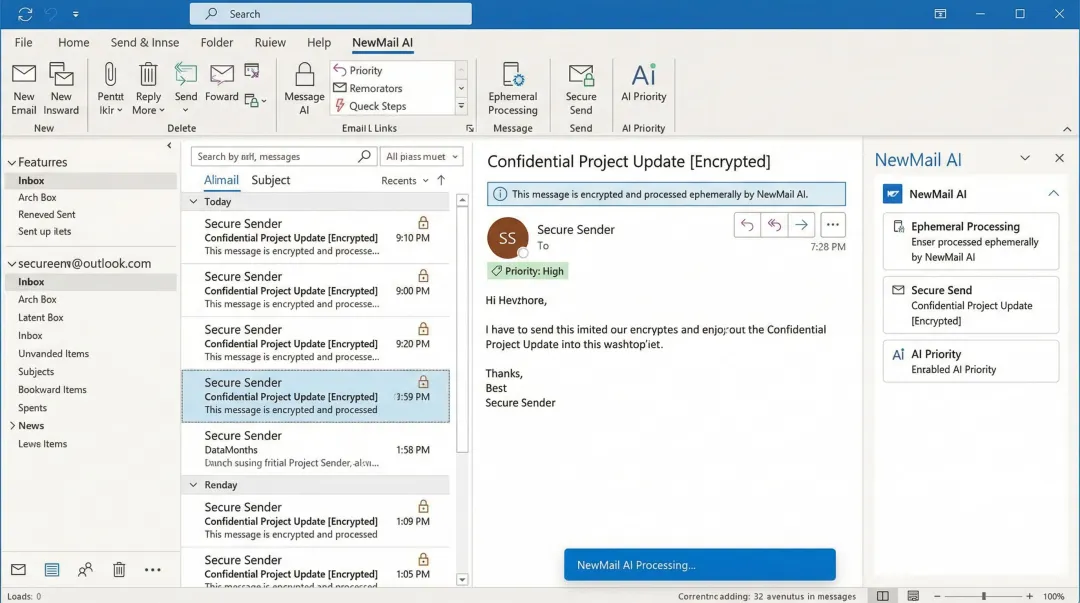
Task: Switch to the NewMail AI ribbon tab
Action: [381, 42]
